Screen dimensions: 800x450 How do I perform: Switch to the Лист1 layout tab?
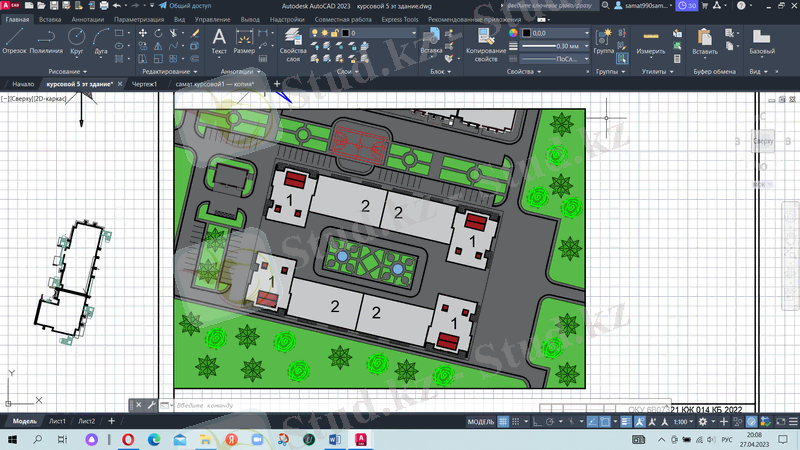(x=57, y=421)
